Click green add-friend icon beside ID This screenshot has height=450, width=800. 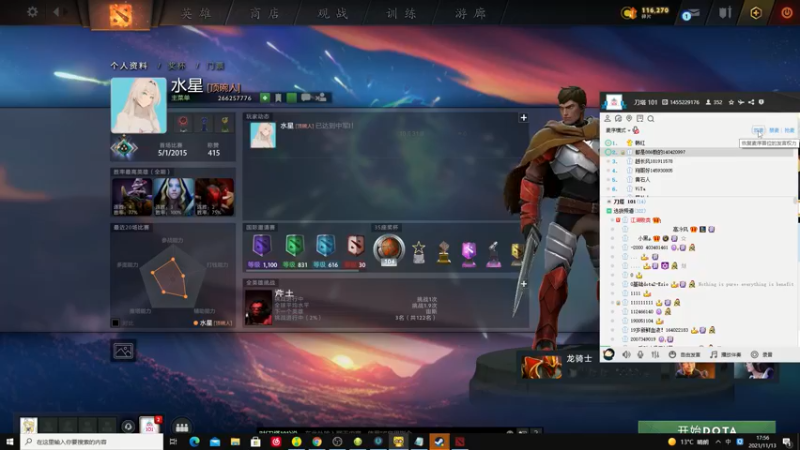coord(265,97)
